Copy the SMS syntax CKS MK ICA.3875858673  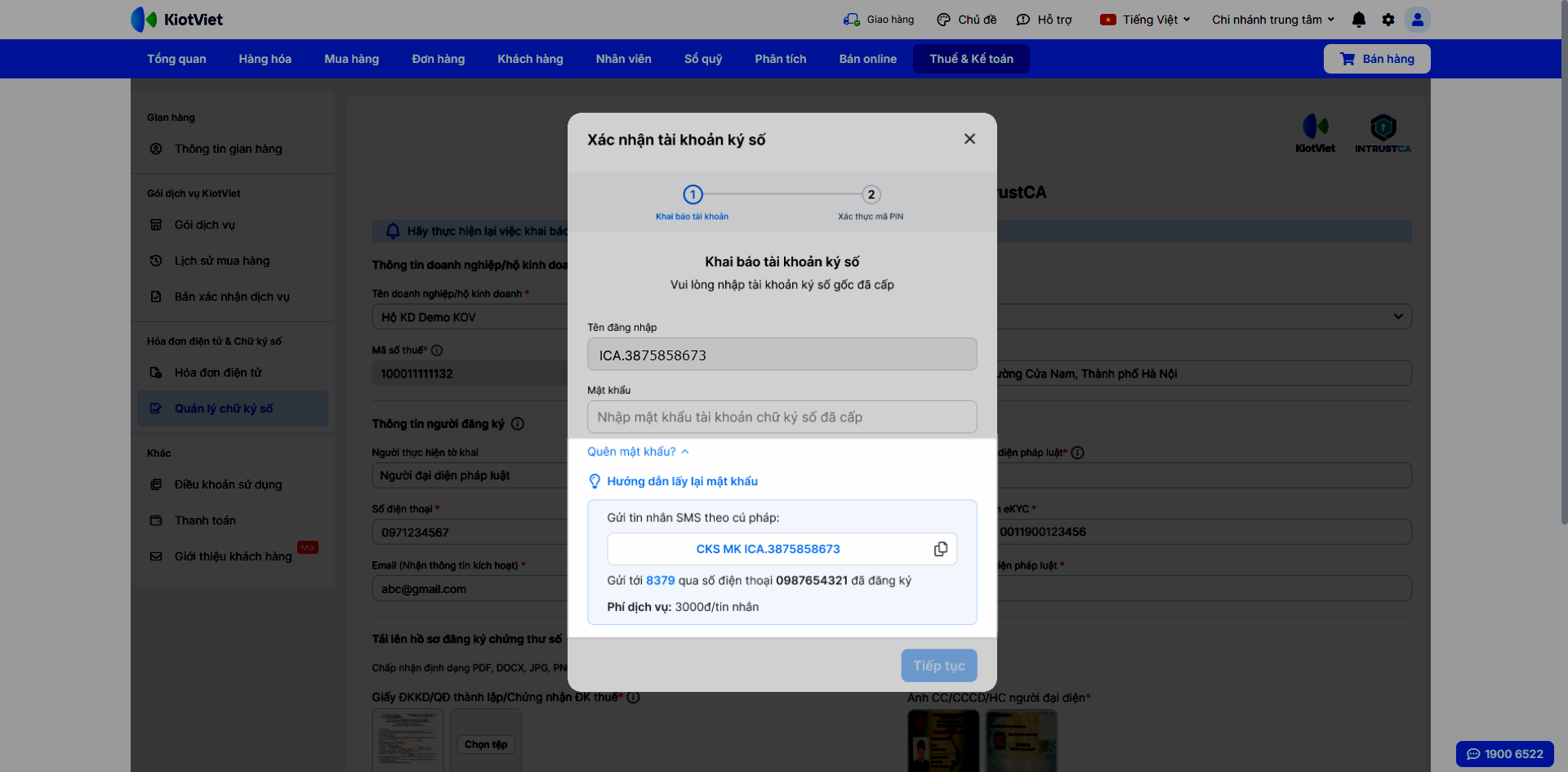coord(941,549)
